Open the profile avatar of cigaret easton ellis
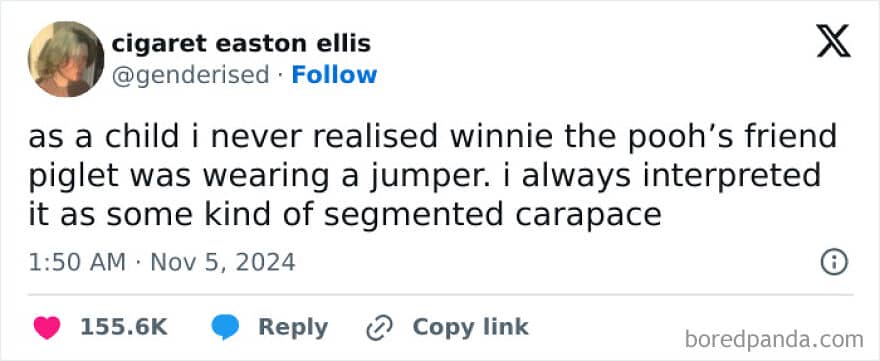This screenshot has width=880, height=361. click(66, 59)
